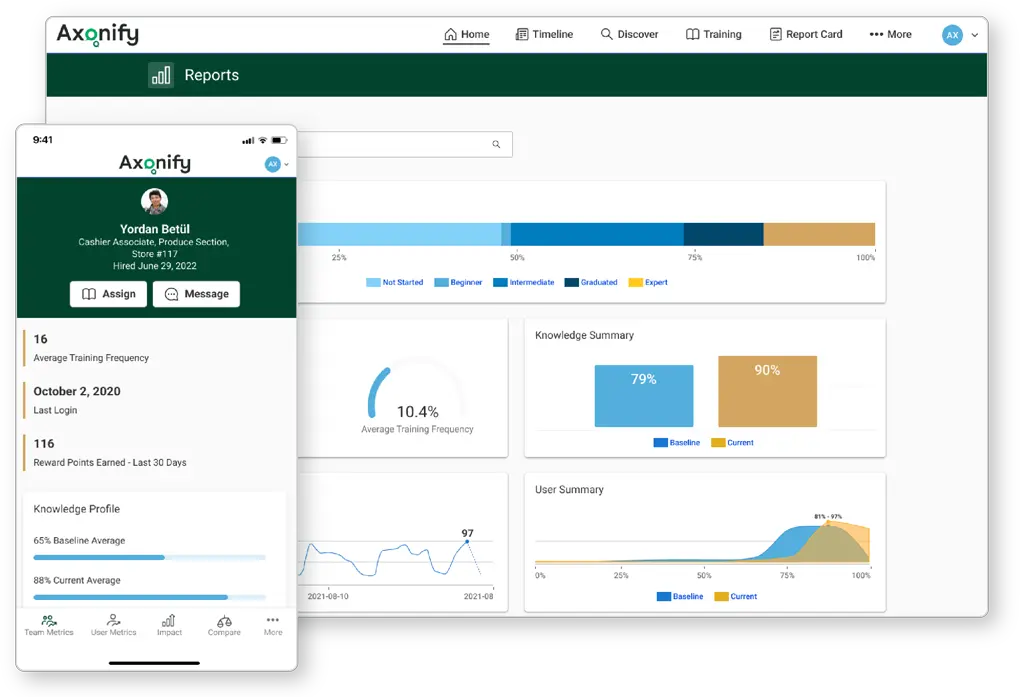Click the Intermediate legend item
The height and width of the screenshot is (697, 1020).
524,282
